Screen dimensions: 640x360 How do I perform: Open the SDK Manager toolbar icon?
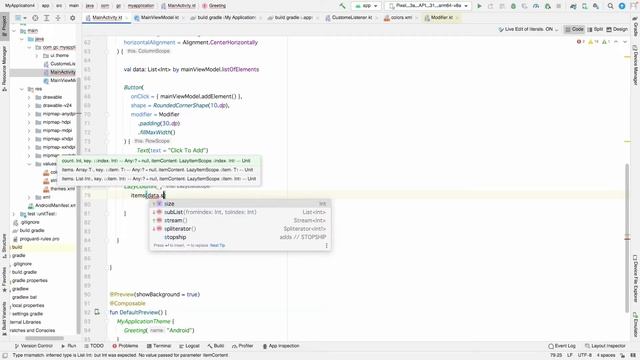tap(596, 6)
